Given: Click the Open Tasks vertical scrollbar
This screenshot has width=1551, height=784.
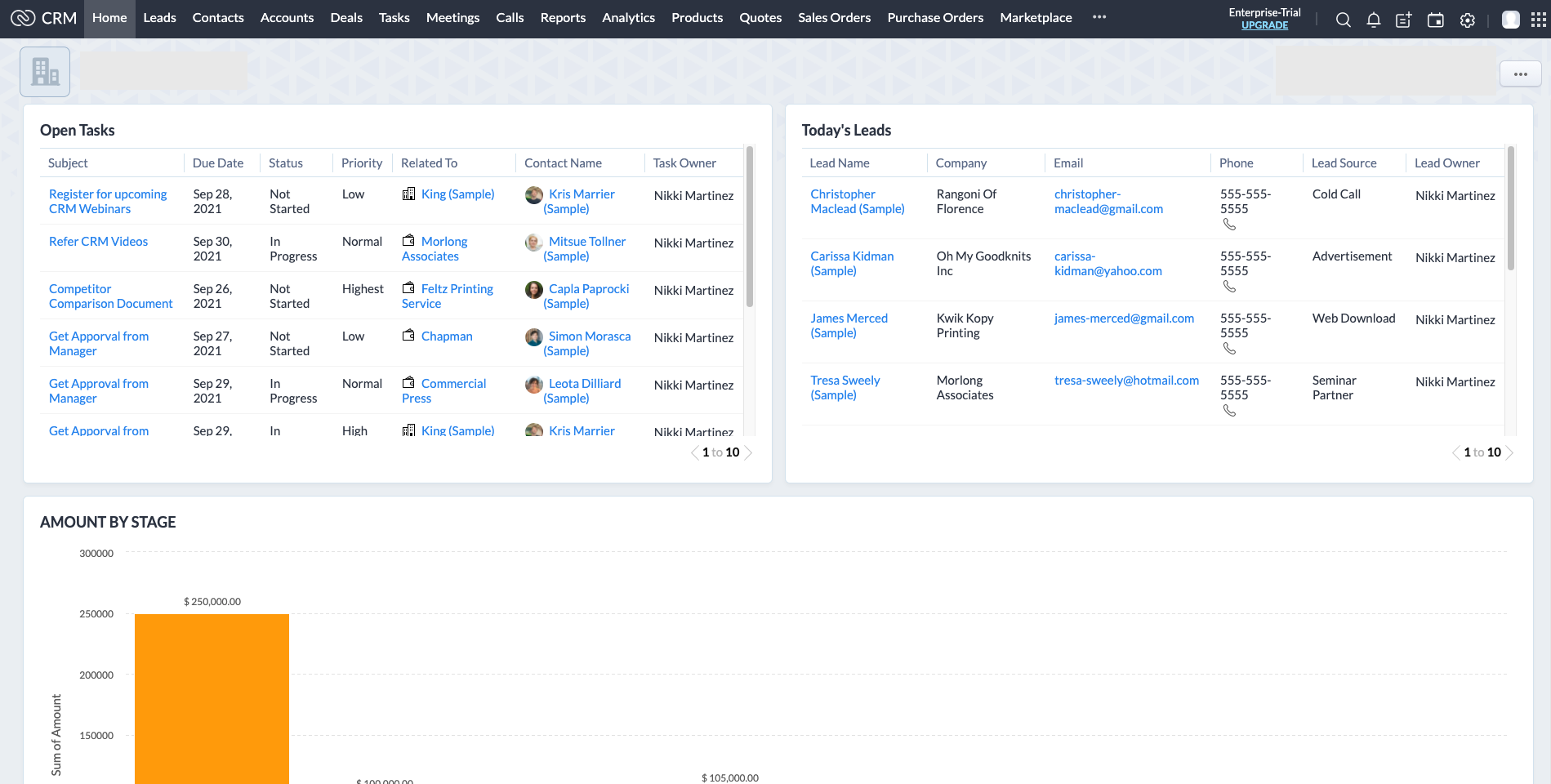Looking at the screenshot, I should 750,227.
